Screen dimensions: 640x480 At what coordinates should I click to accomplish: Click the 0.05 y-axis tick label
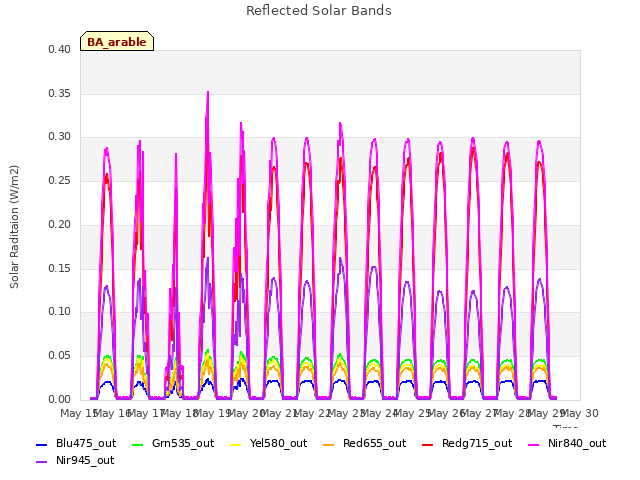(x=60, y=356)
